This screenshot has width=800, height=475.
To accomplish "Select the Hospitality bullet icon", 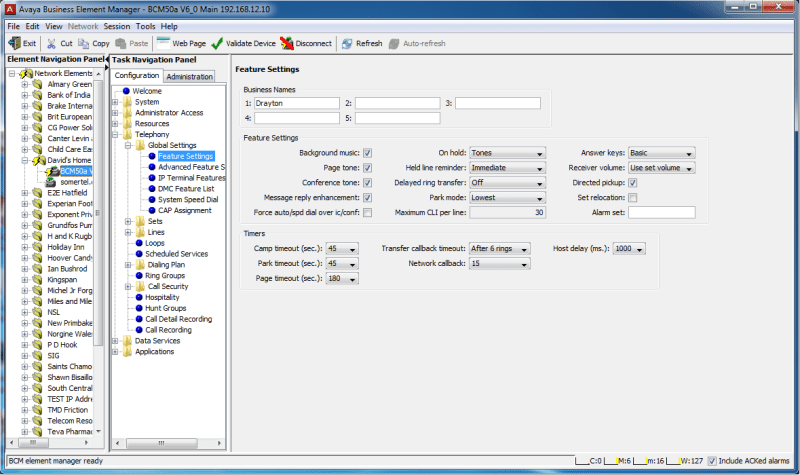I will tap(139, 297).
